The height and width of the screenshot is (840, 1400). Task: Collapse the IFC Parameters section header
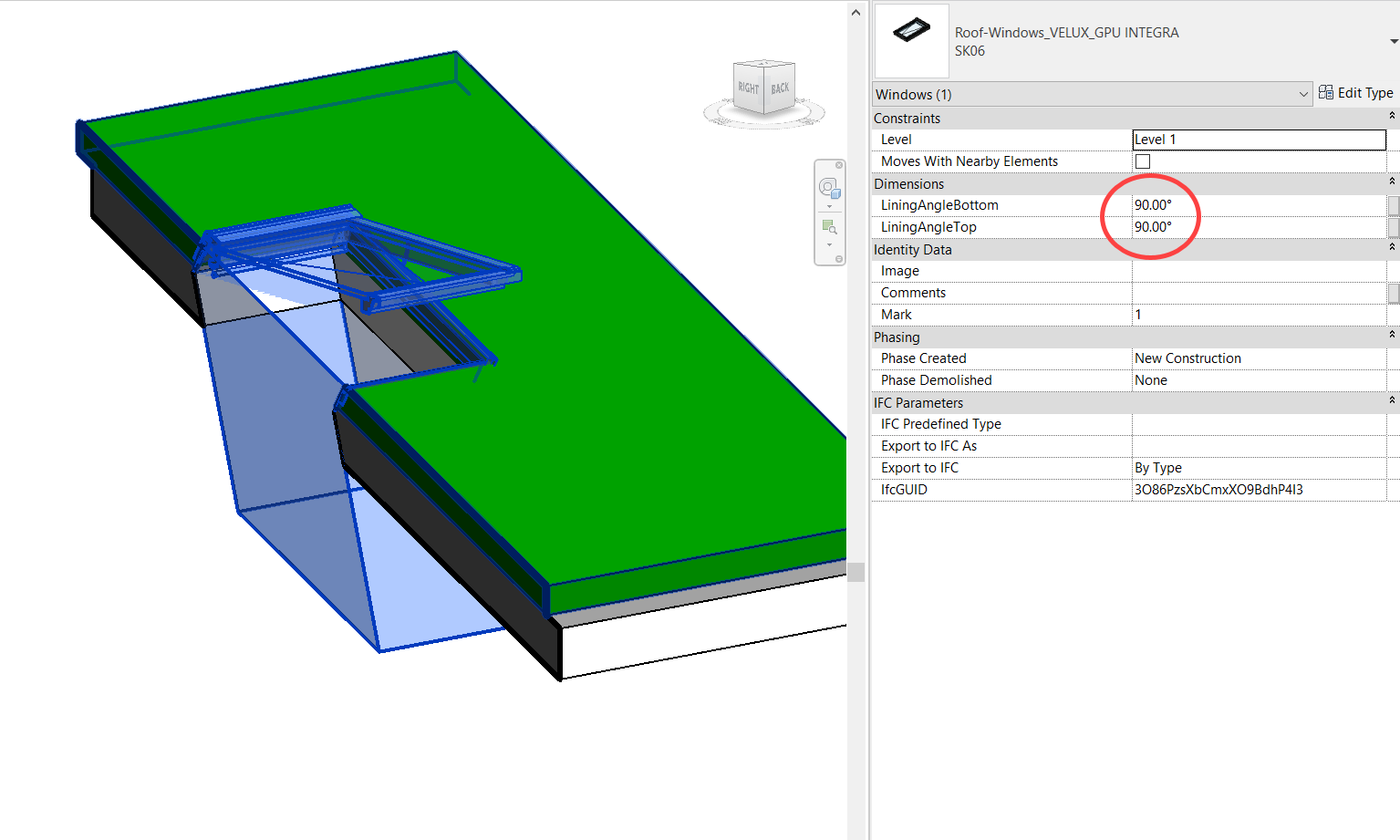[x=1391, y=400]
